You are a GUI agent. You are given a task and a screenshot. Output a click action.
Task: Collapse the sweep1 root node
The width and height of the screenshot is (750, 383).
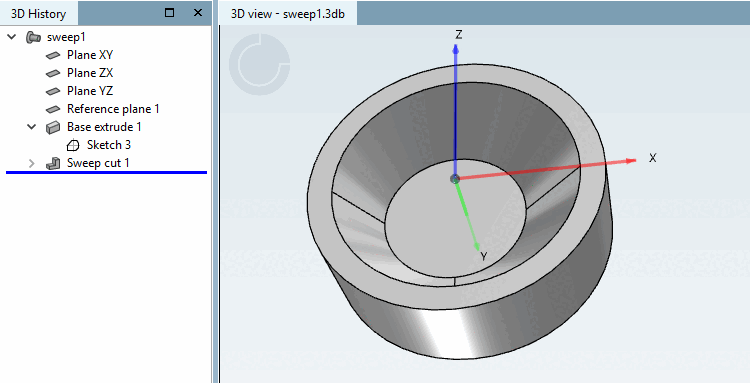point(12,37)
